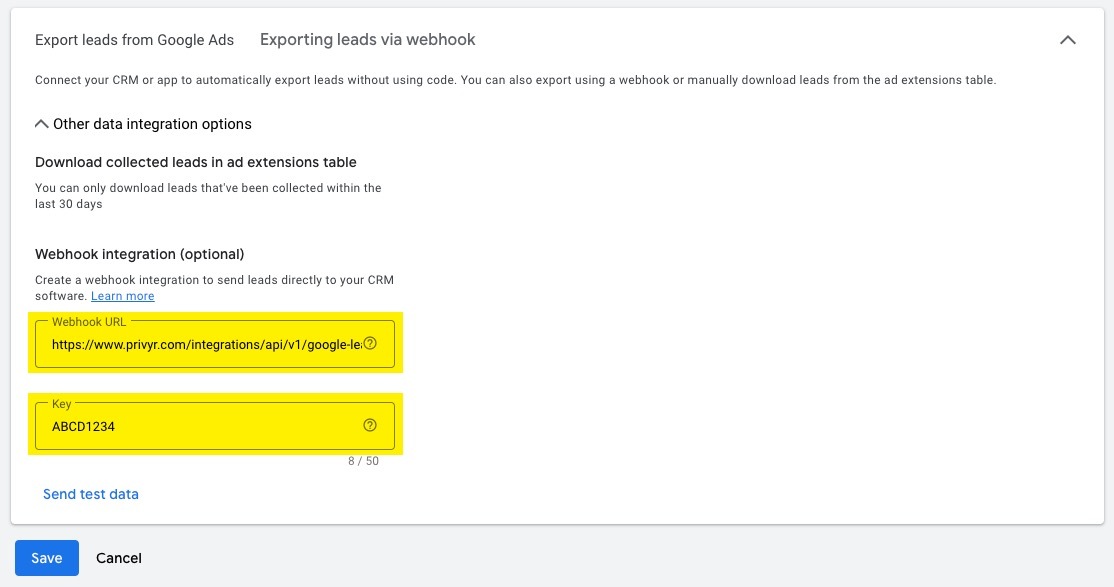The height and width of the screenshot is (587, 1114).
Task: Open the Learn more link
Action: click(122, 296)
